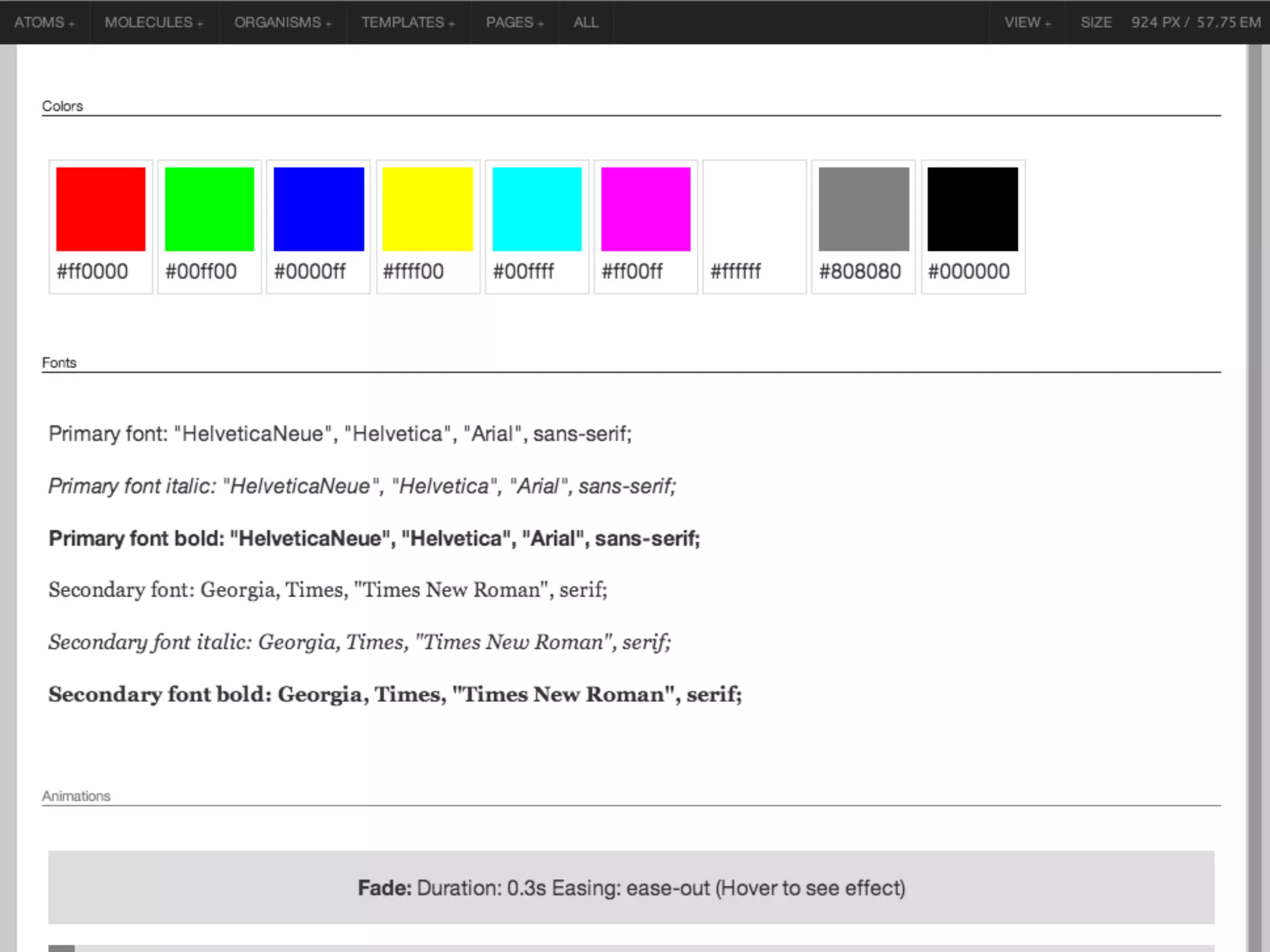Open the PAGES menu
The image size is (1270, 952).
coord(515,22)
